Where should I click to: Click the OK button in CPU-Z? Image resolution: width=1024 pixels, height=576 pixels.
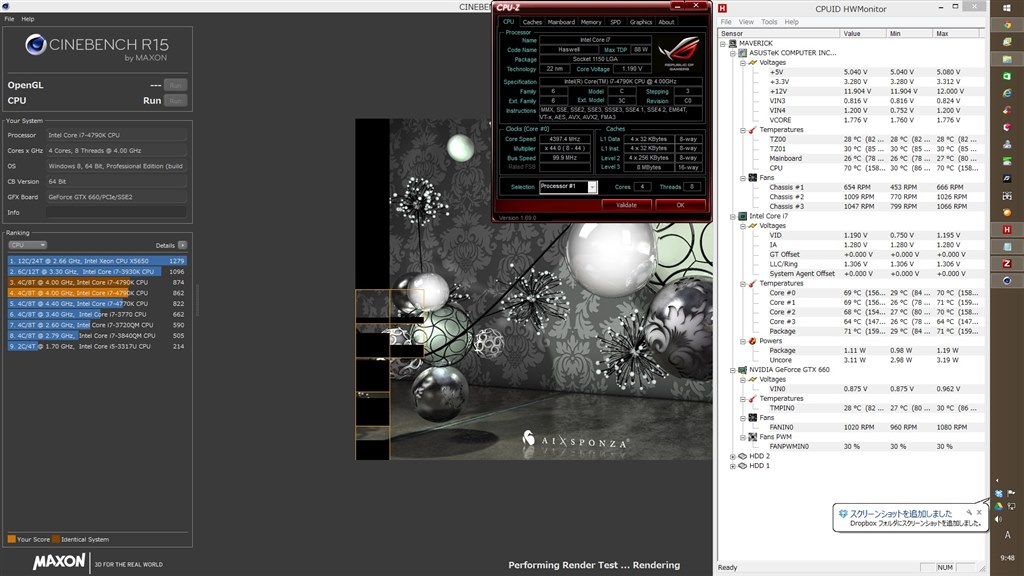[680, 205]
